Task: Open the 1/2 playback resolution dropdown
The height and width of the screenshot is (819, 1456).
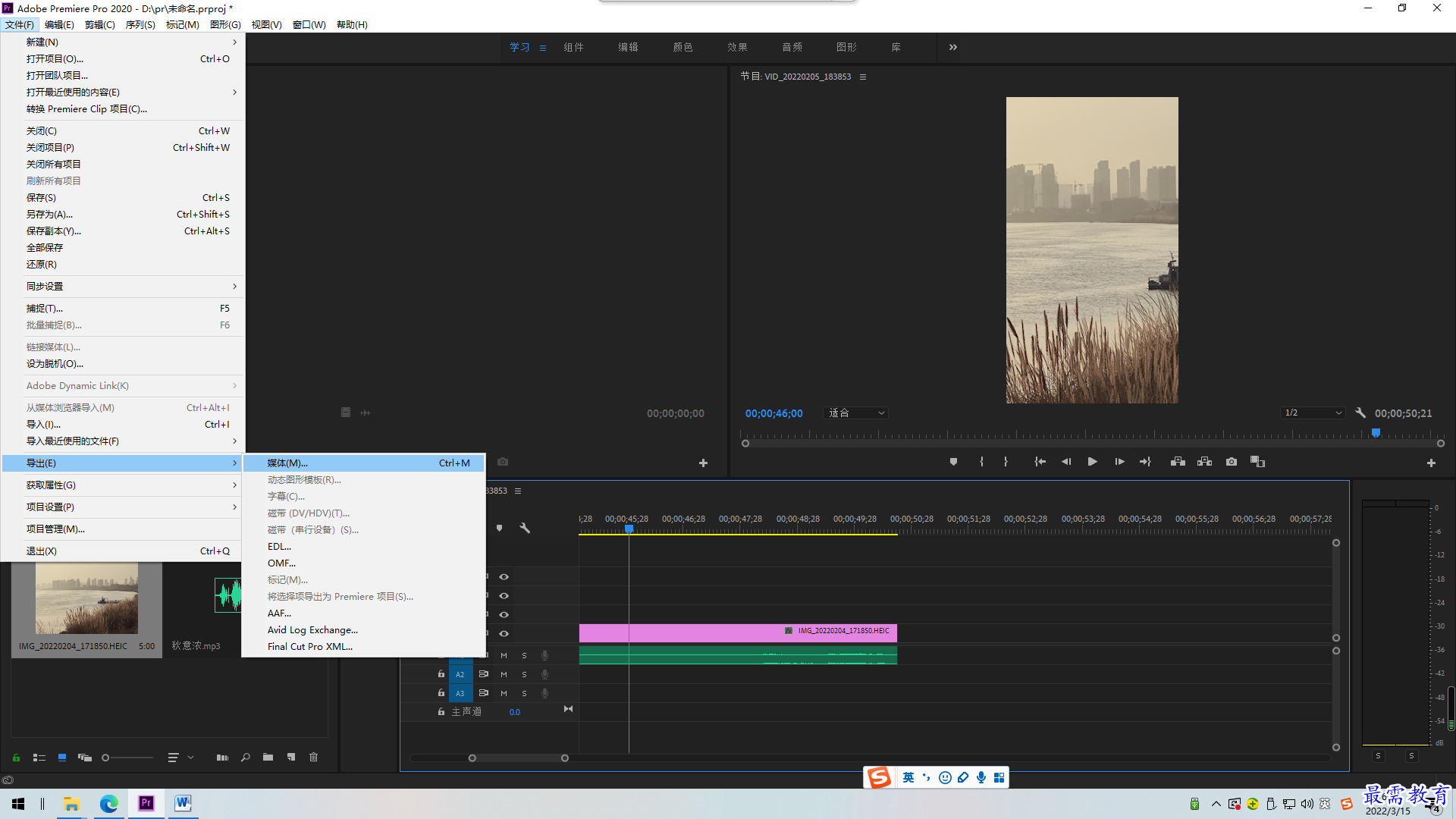Action: click(x=1313, y=413)
